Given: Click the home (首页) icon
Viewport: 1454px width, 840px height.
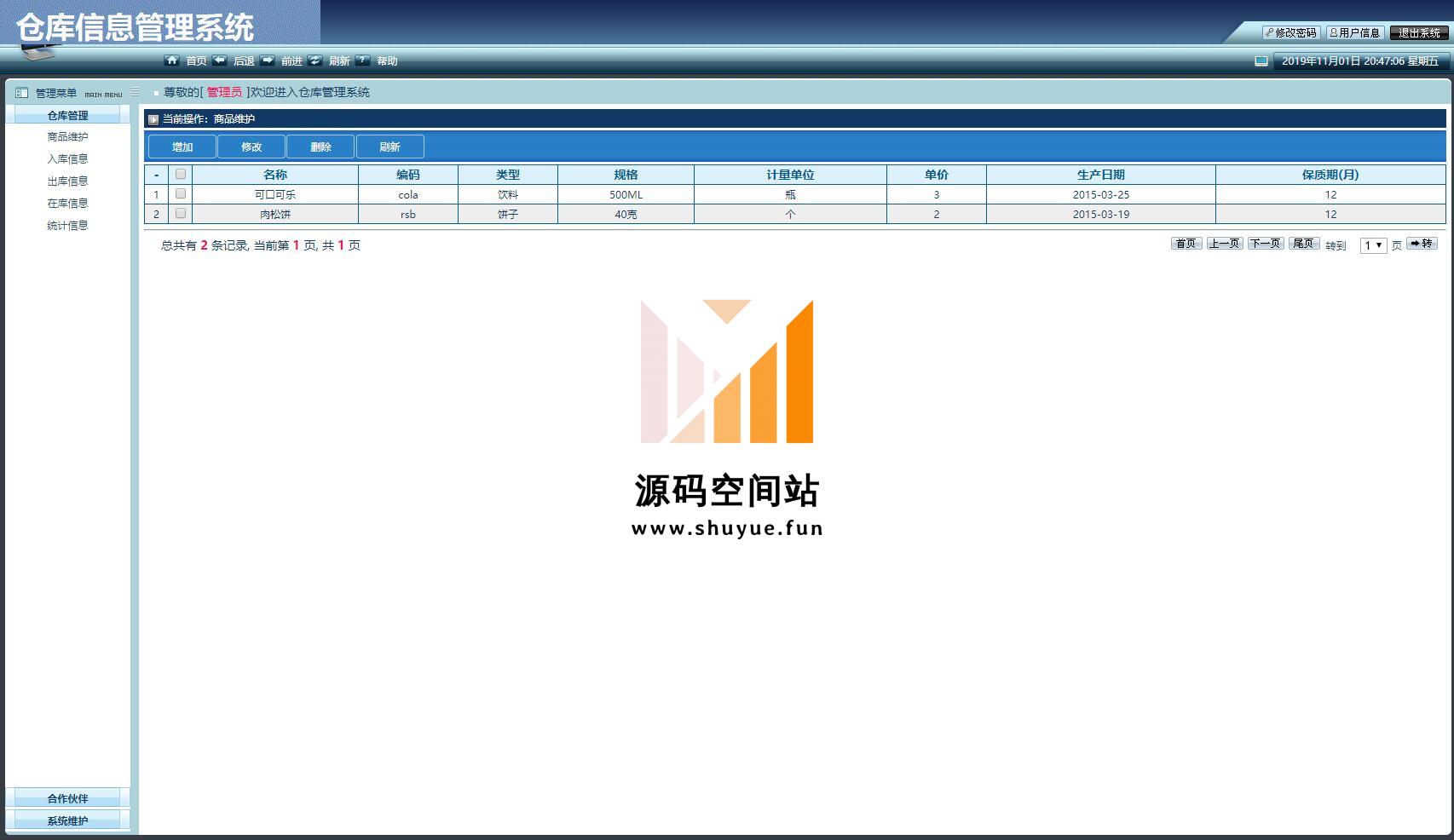Looking at the screenshot, I should point(172,60).
